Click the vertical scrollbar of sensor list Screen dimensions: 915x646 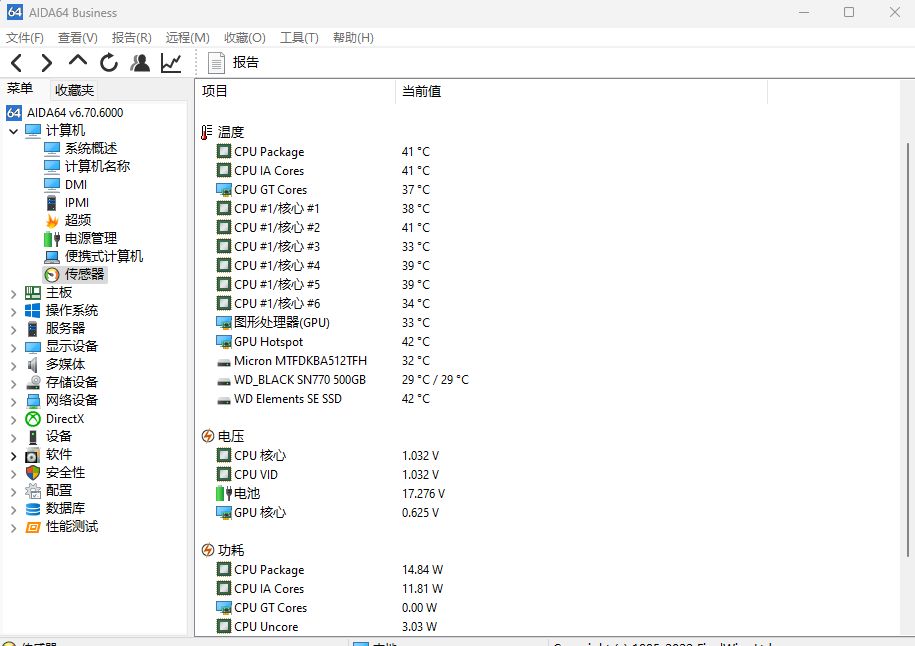[907, 350]
